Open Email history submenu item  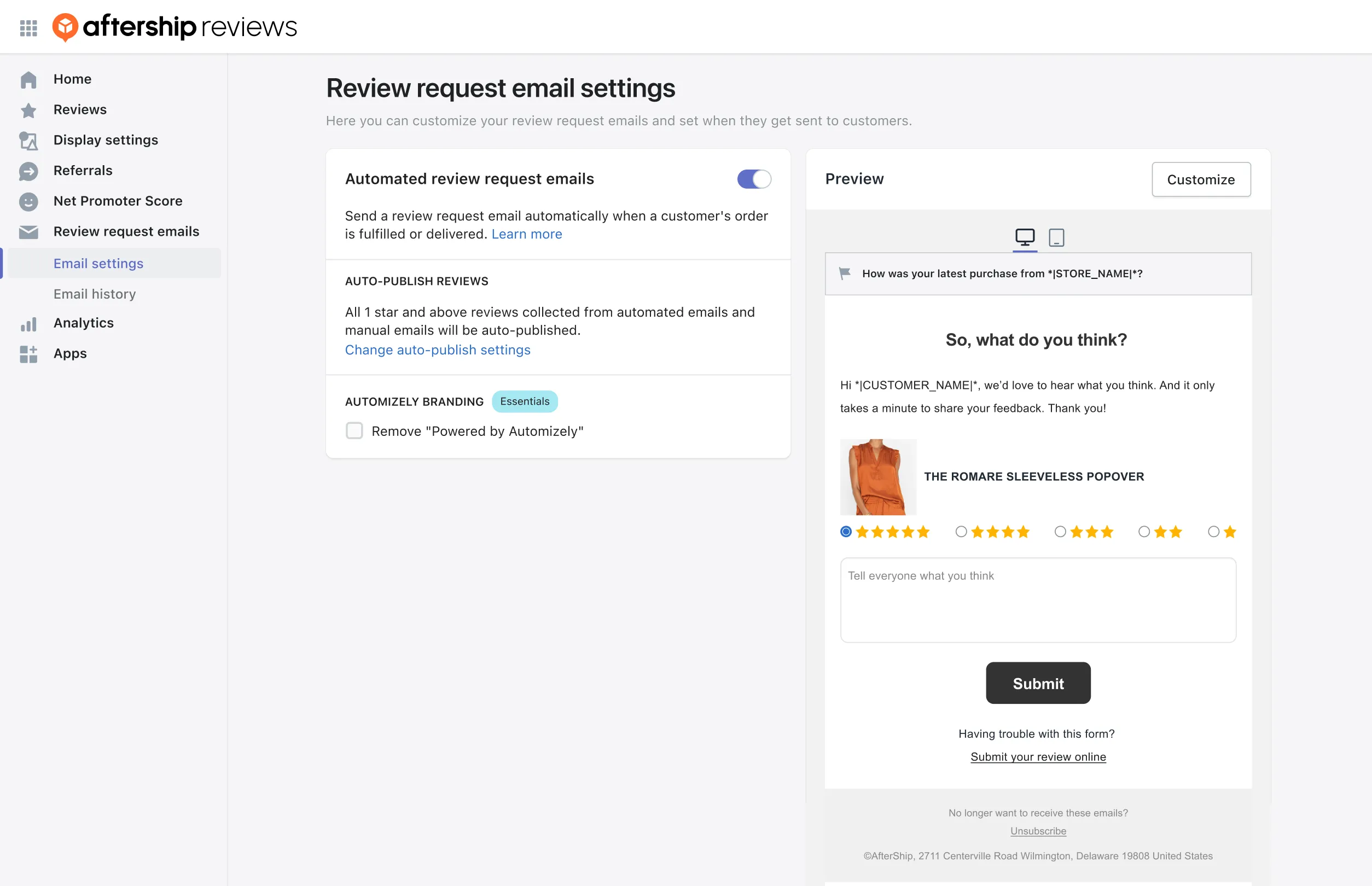point(95,294)
